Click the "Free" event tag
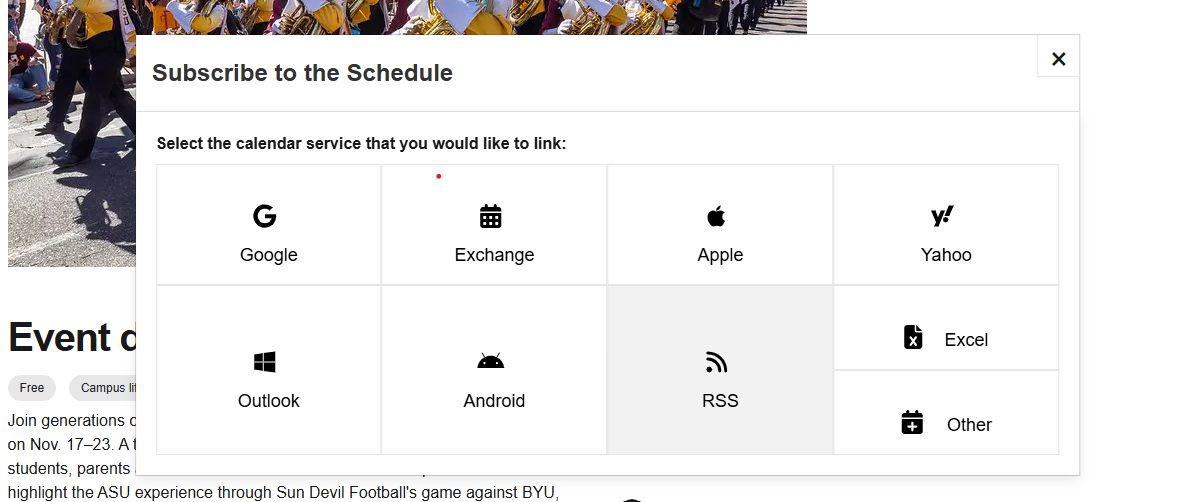1192x502 pixels. 32,388
